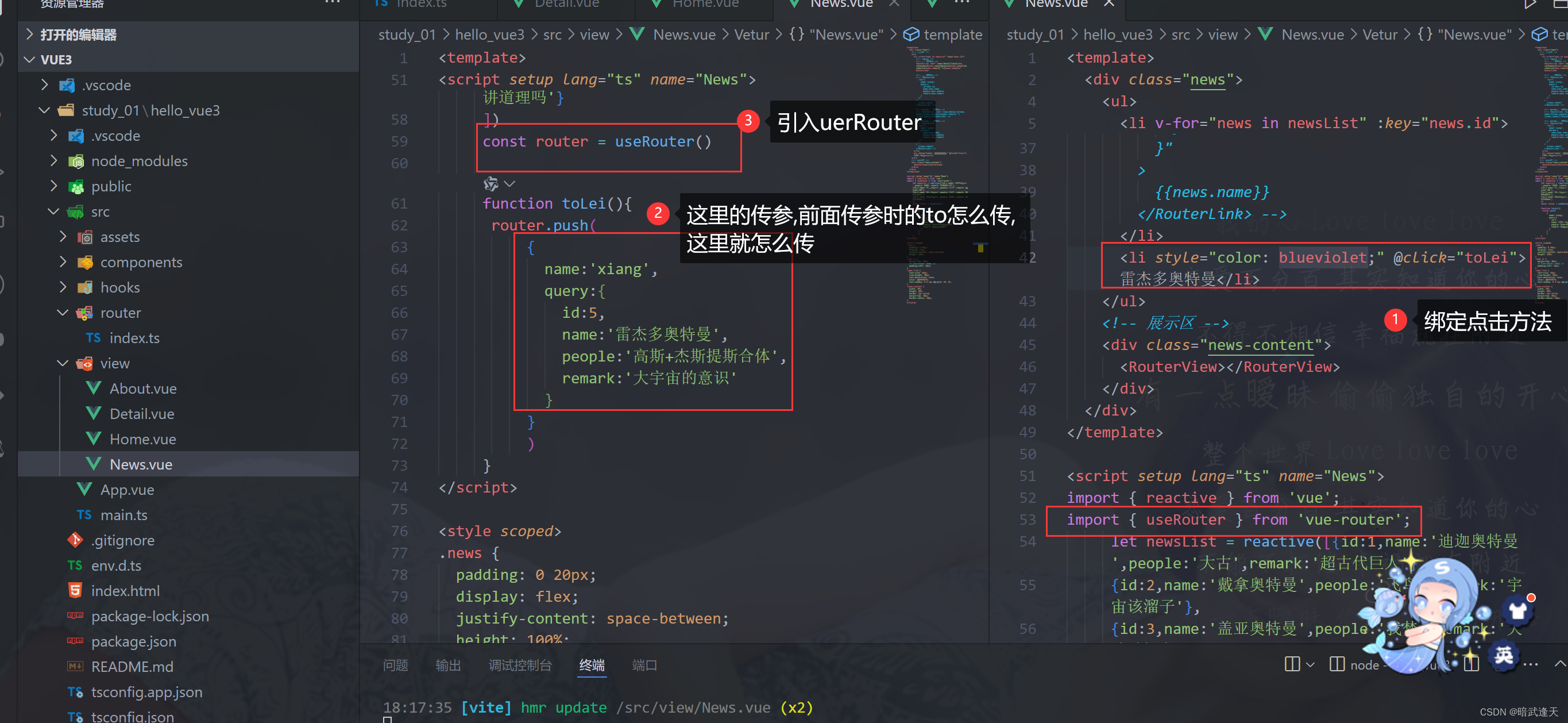Viewport: 1568px width, 723px height.
Task: Click the Vue icon beside Home.vue in explorer
Action: coord(94,439)
